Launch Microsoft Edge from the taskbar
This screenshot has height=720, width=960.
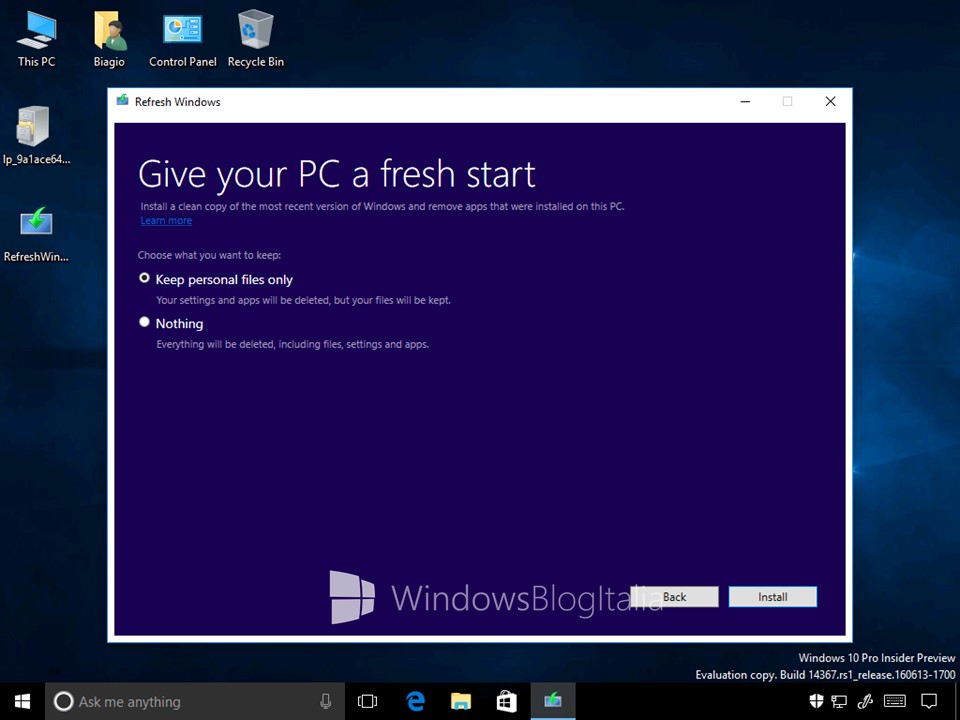(415, 701)
